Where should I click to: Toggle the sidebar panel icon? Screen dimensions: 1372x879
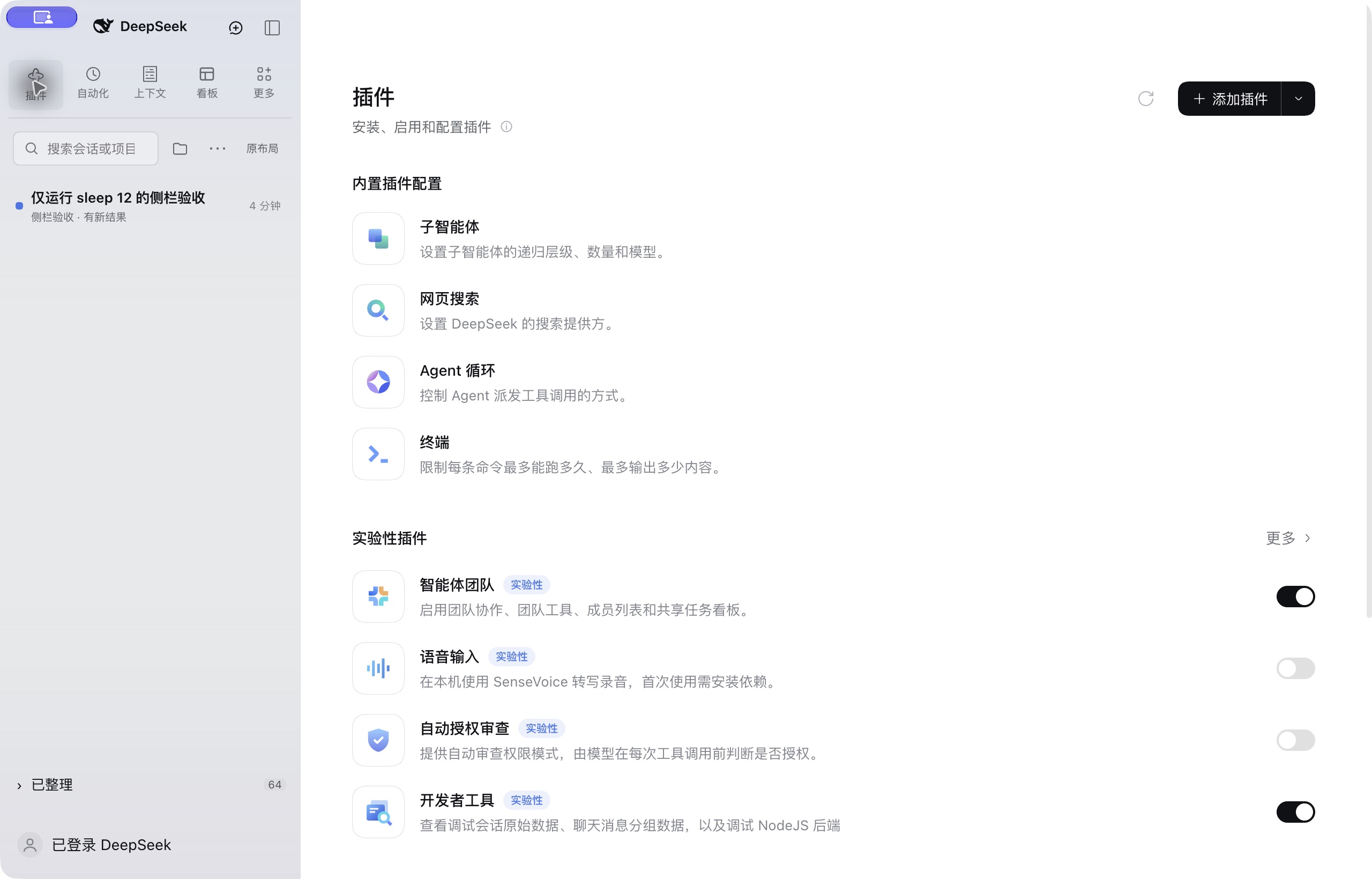tap(272, 27)
